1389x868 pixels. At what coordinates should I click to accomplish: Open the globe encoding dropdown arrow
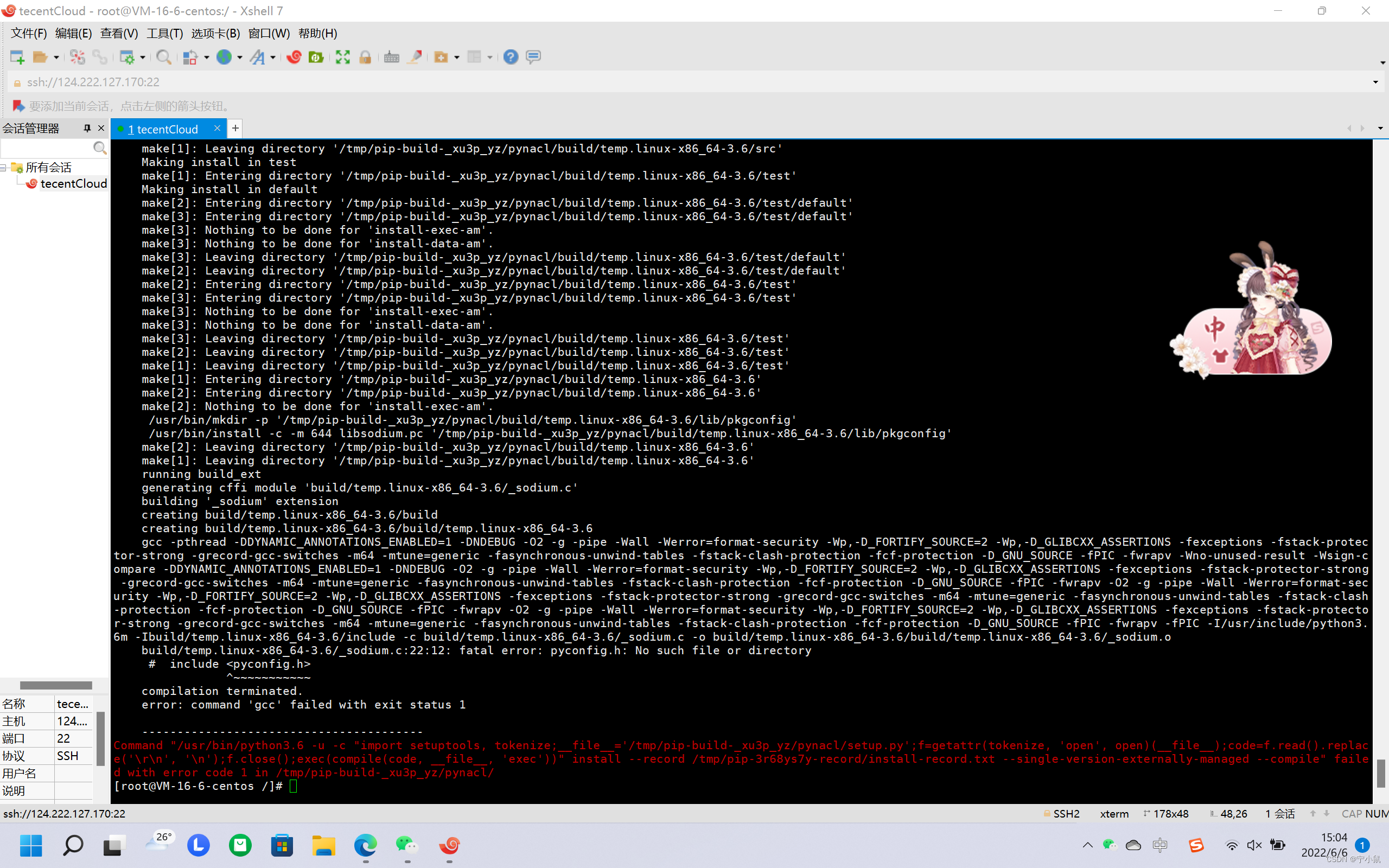point(239,58)
